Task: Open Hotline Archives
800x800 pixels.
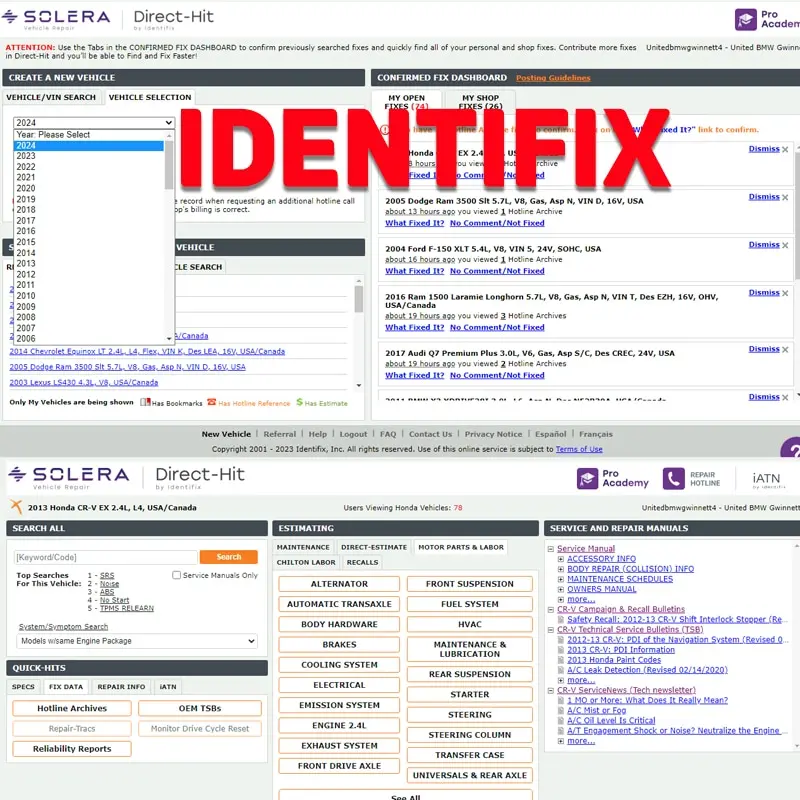Action: pyautogui.click(x=72, y=708)
